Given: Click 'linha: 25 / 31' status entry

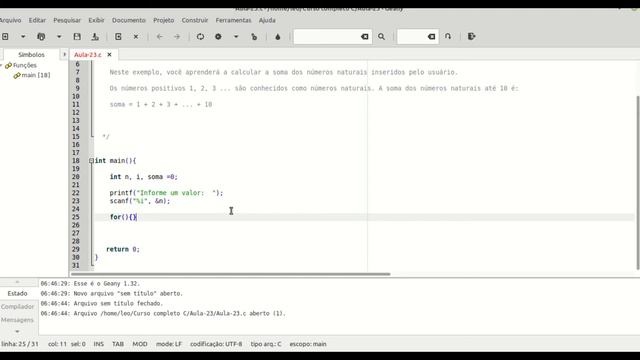Looking at the screenshot, I should 20,344.
